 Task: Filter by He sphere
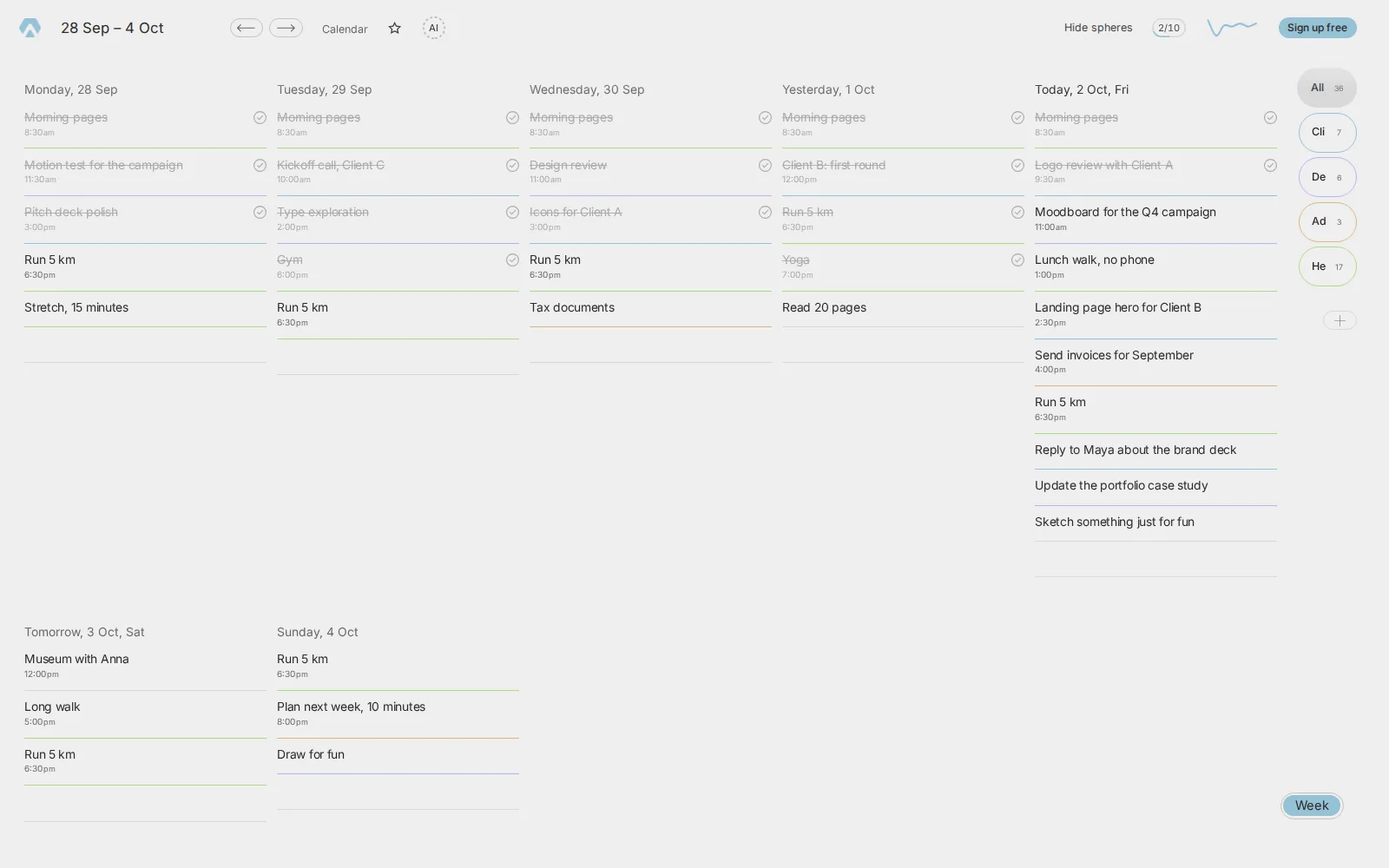pos(1326,266)
